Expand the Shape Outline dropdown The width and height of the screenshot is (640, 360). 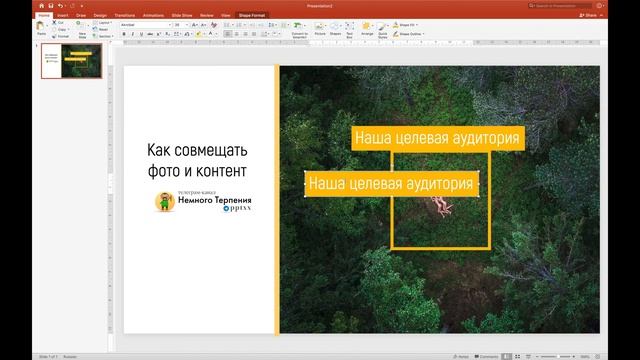[x=423, y=34]
